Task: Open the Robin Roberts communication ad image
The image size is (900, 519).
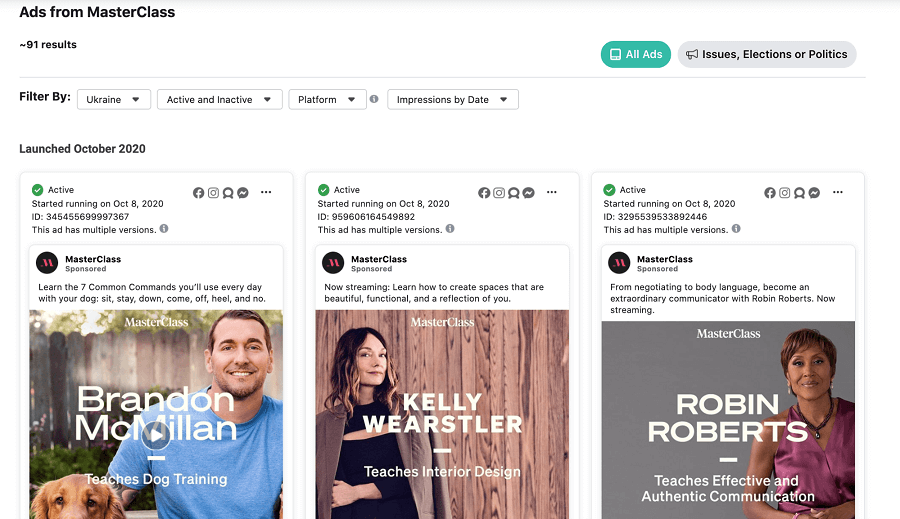Action: 728,420
